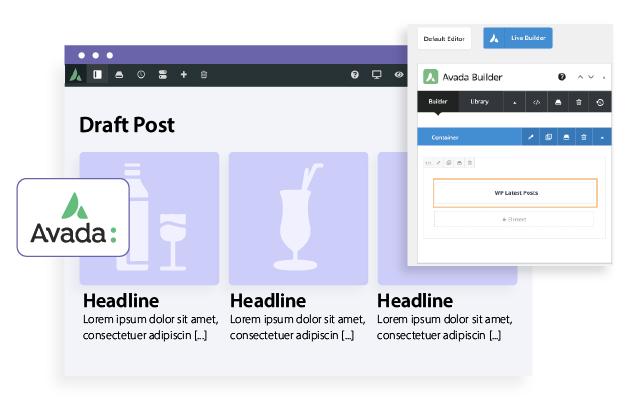This screenshot has width=630, height=400.
Task: Delete the column with small trash icon
Action: (x=470, y=163)
